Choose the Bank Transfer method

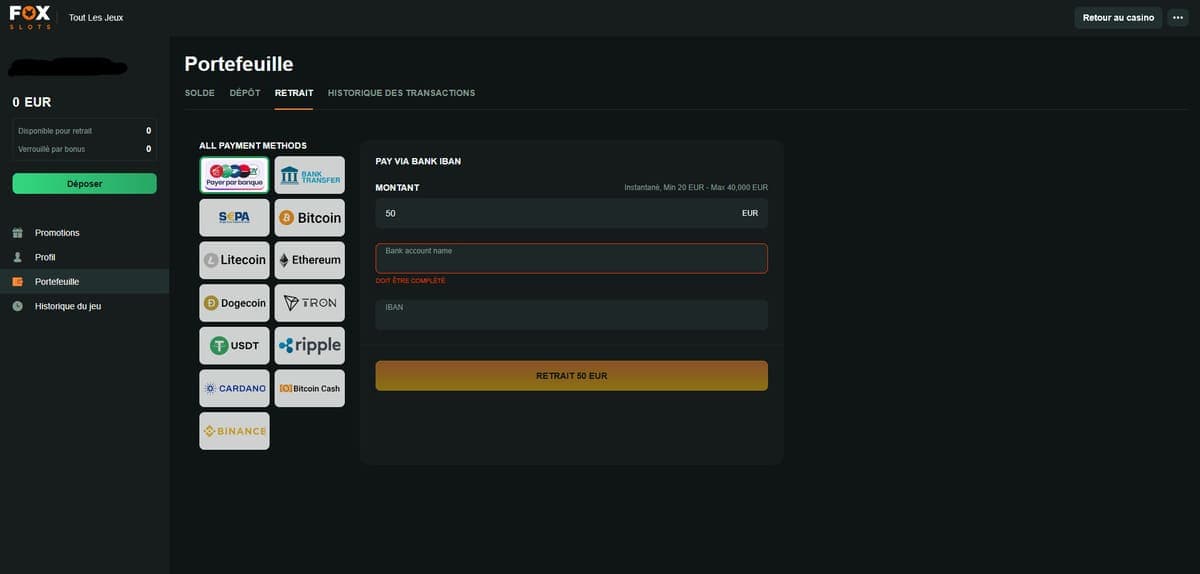coord(309,175)
